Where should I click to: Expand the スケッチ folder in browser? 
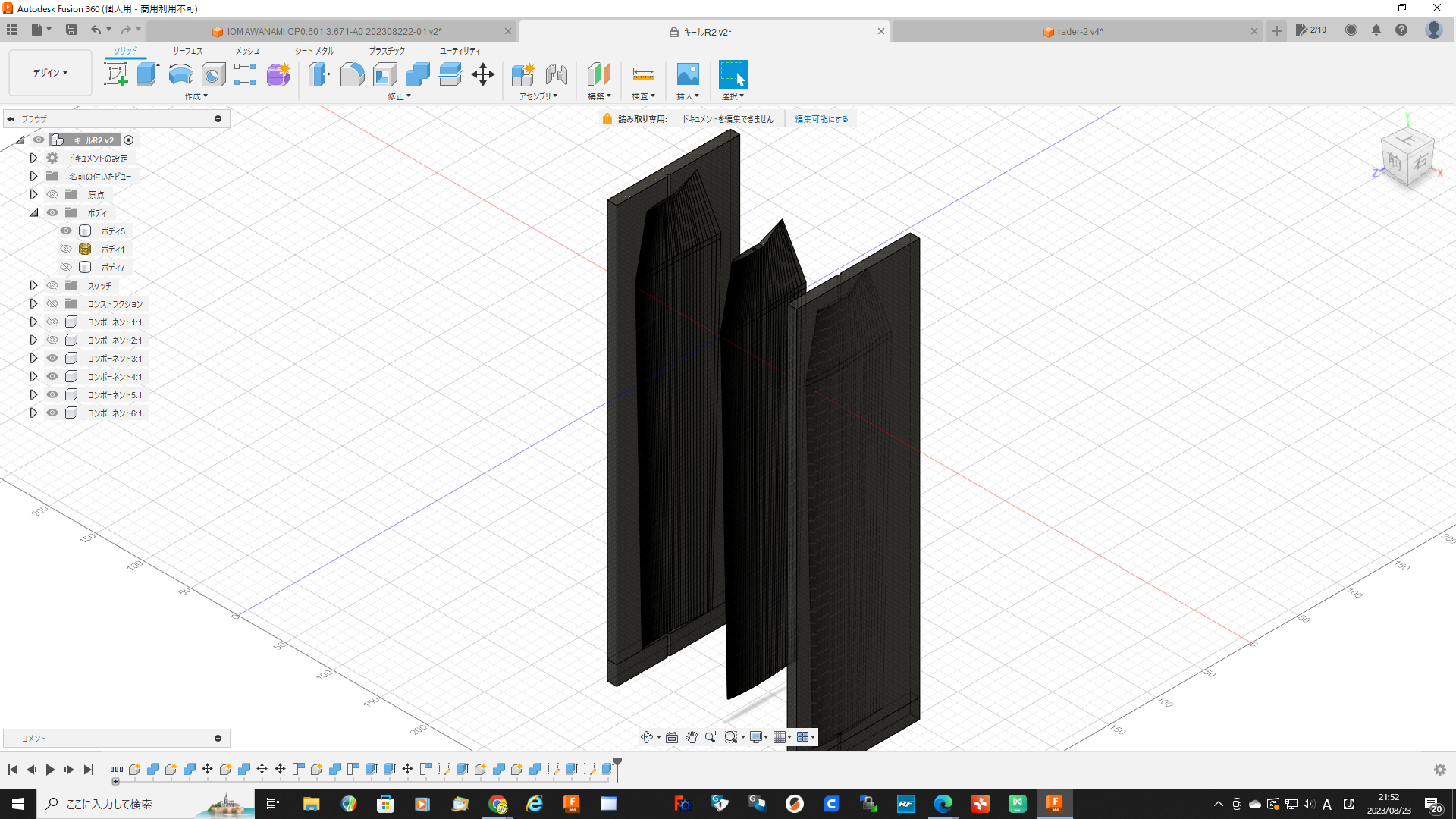coord(33,285)
